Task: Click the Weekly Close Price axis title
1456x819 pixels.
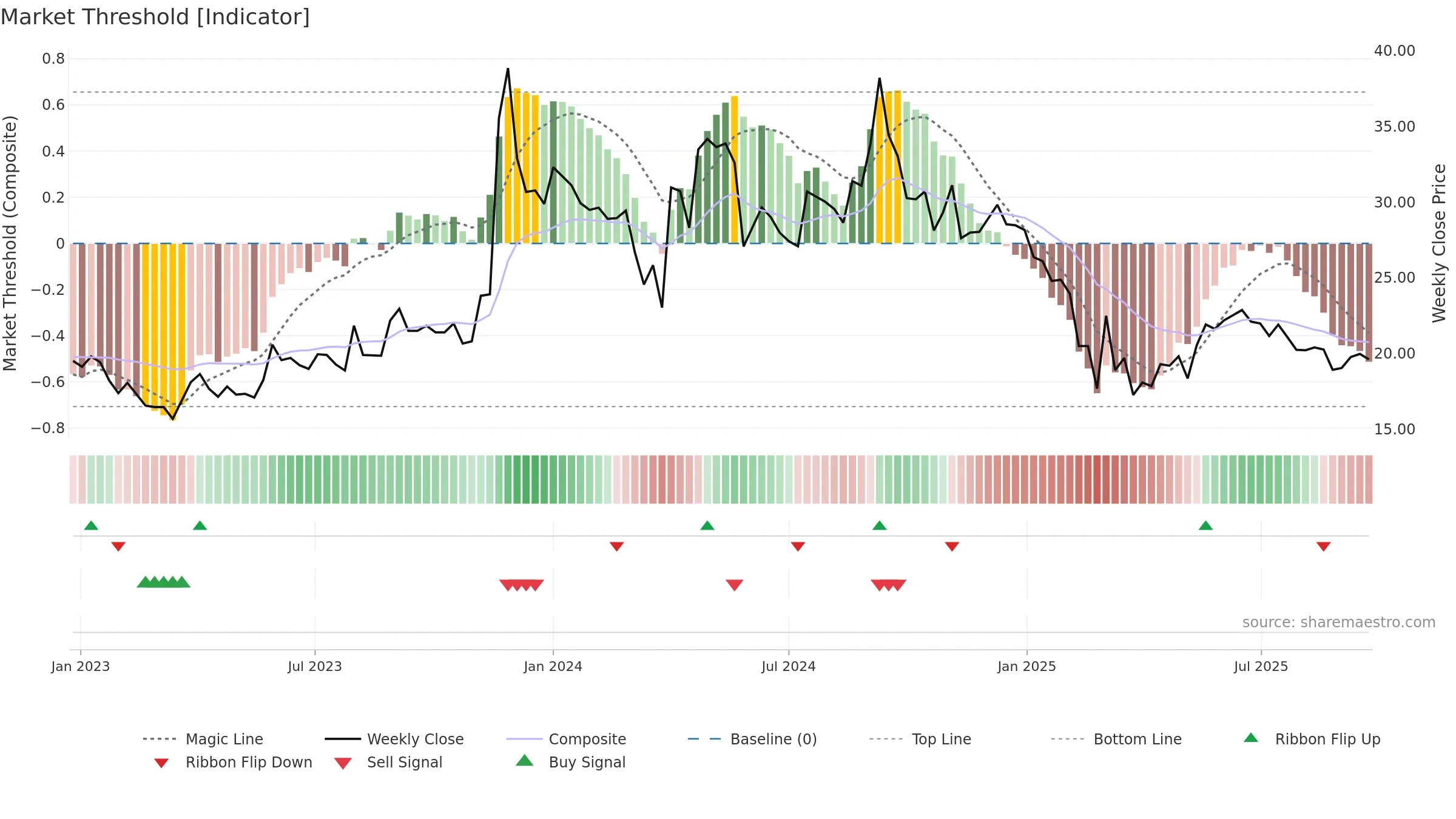Action: pos(1439,243)
